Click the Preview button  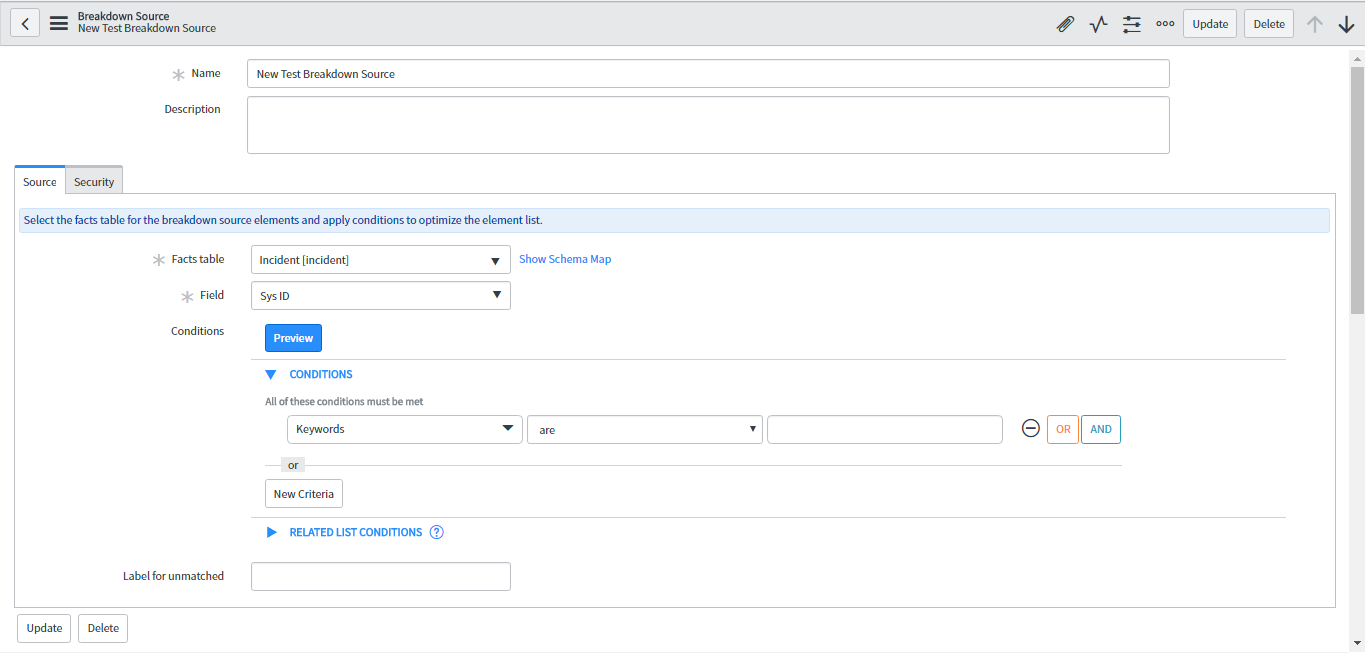pyautogui.click(x=292, y=337)
